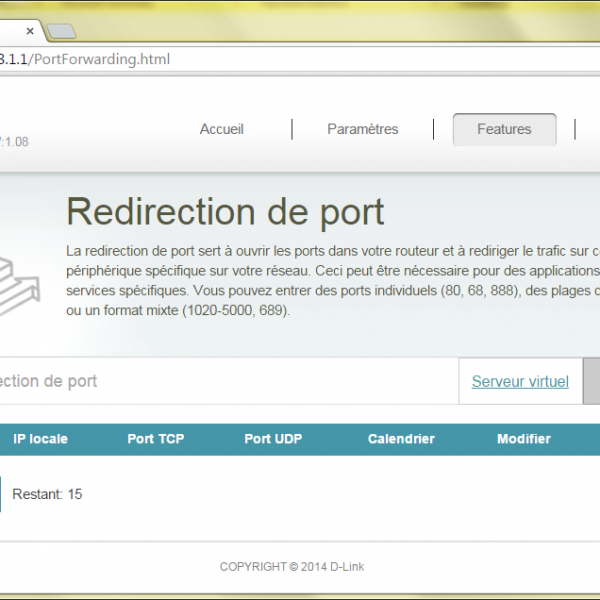
Task: Select the Port UDP column header
Action: 273,439
